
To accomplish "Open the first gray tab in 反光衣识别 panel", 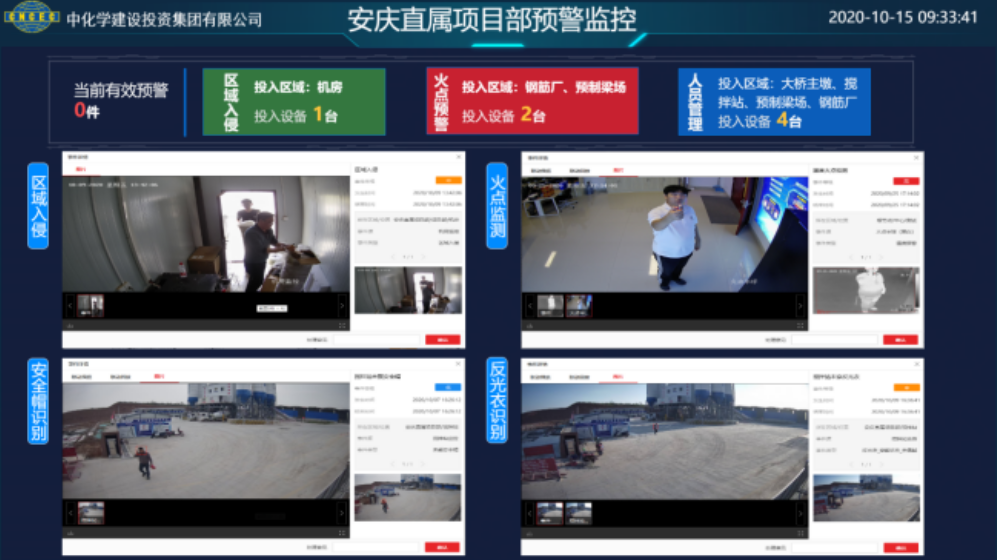I will tap(540, 377).
